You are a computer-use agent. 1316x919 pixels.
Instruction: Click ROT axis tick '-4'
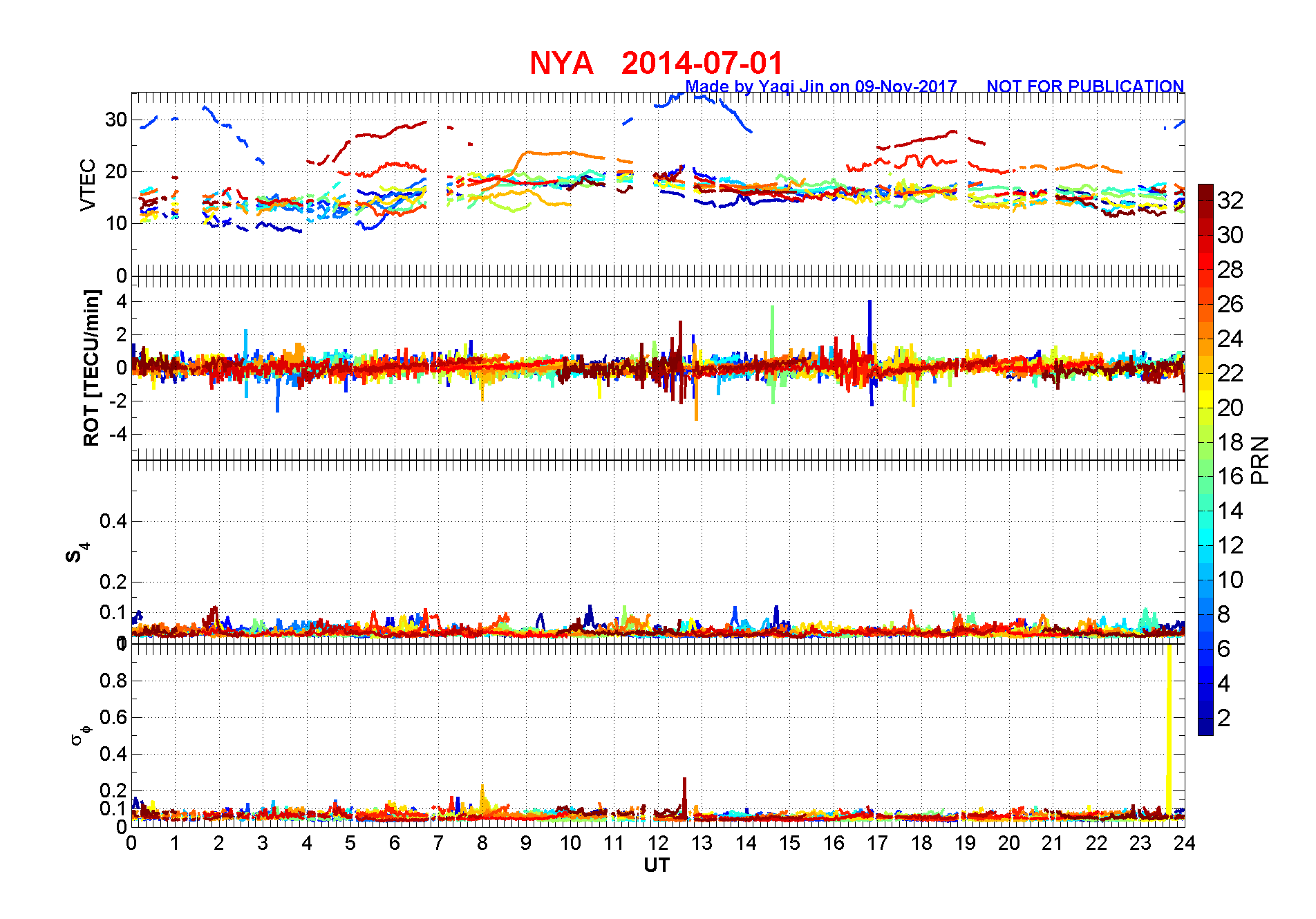pyautogui.click(x=118, y=435)
